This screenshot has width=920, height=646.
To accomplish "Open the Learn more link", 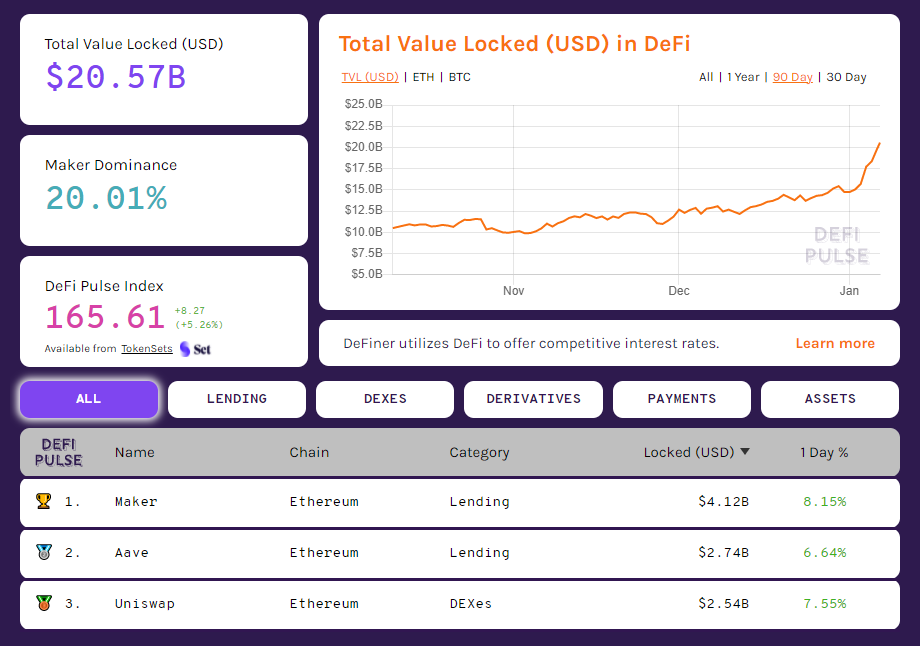I will pos(835,343).
